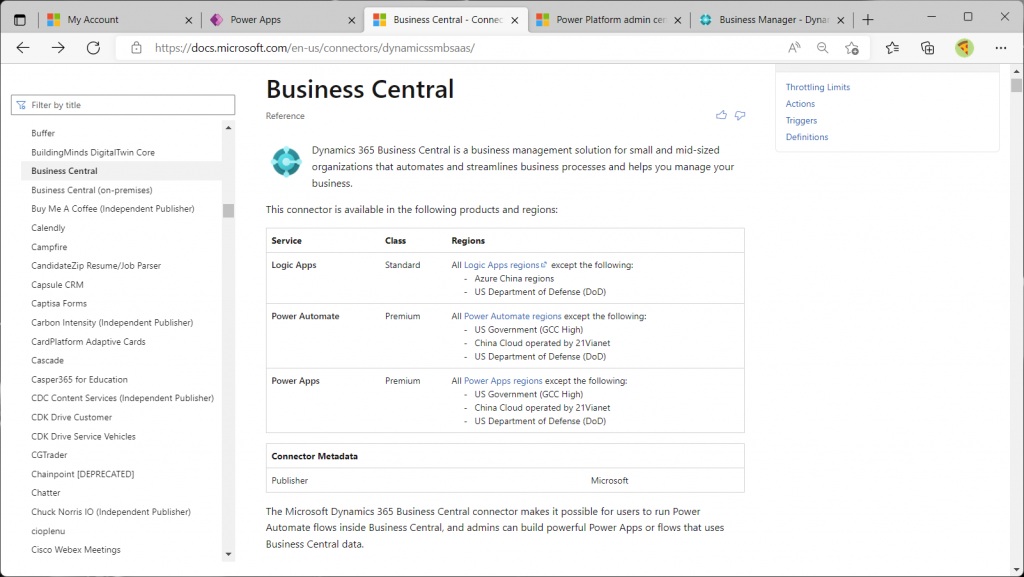Open CDC Content Services entry
This screenshot has height=577, width=1024.
[122, 398]
